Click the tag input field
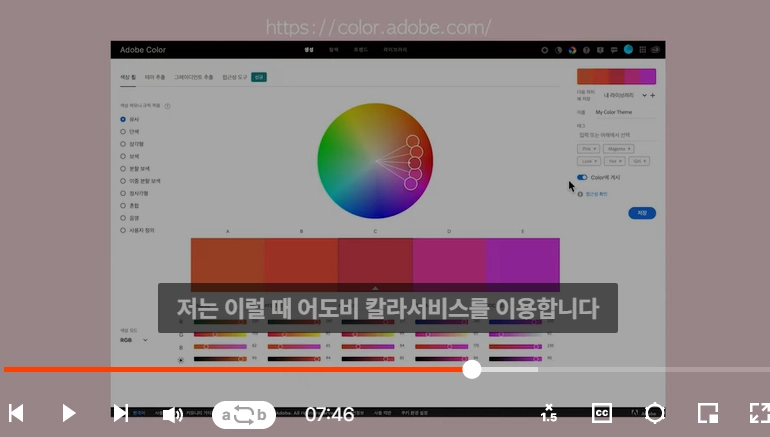This screenshot has height=437, width=770. (x=616, y=135)
